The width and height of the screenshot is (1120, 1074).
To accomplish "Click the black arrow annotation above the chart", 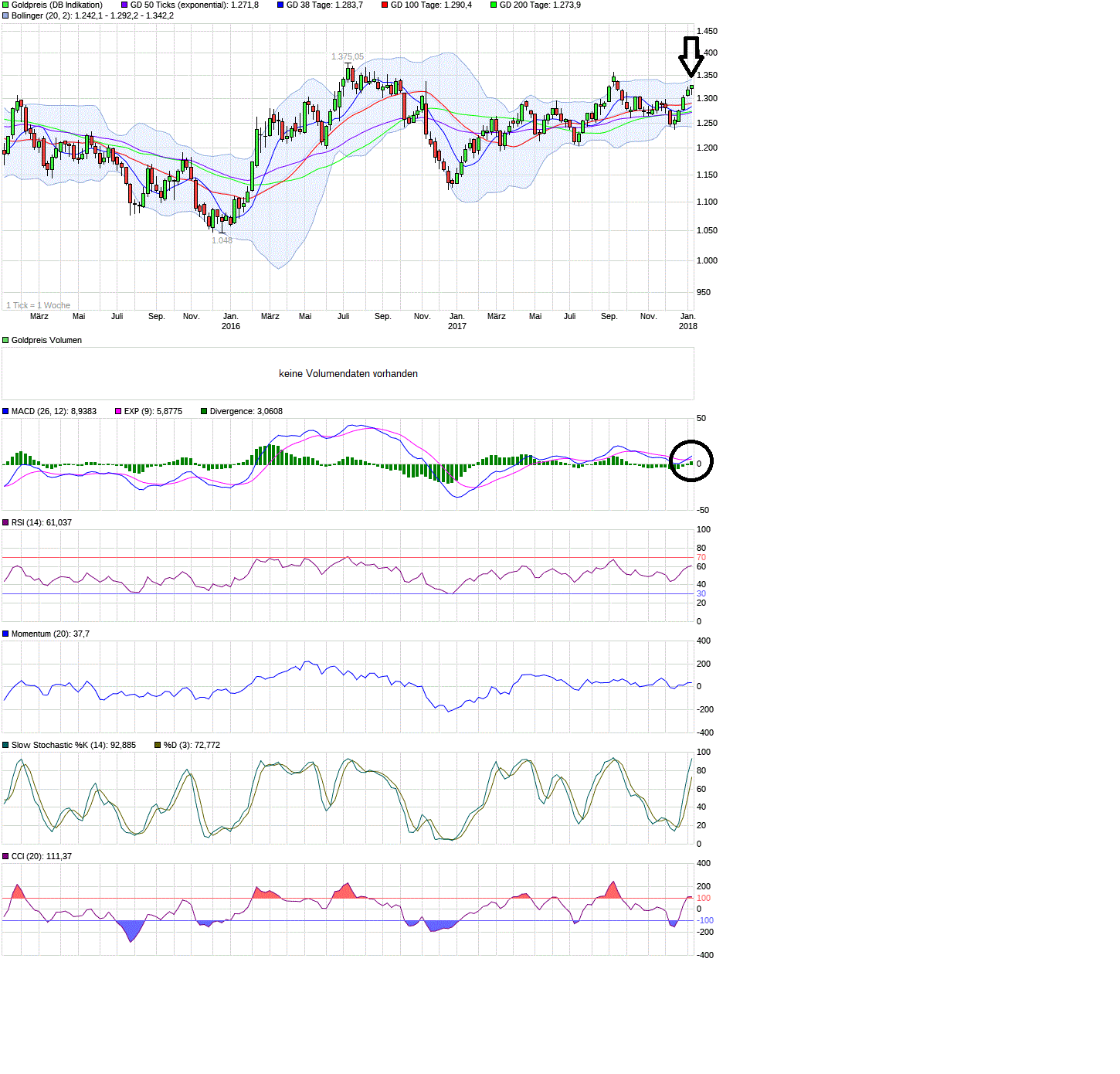I will click(693, 54).
